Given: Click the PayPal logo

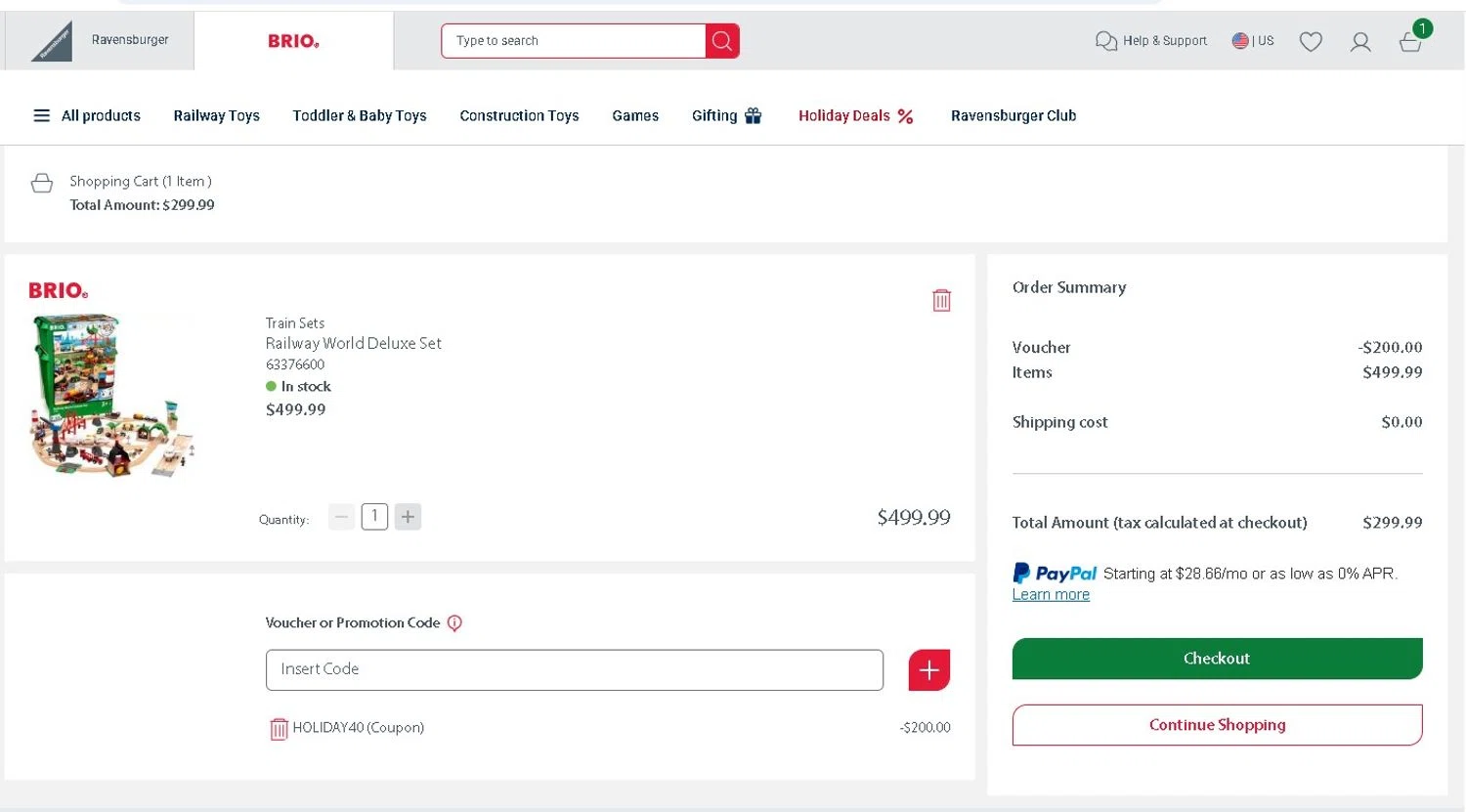Looking at the screenshot, I should (1055, 574).
